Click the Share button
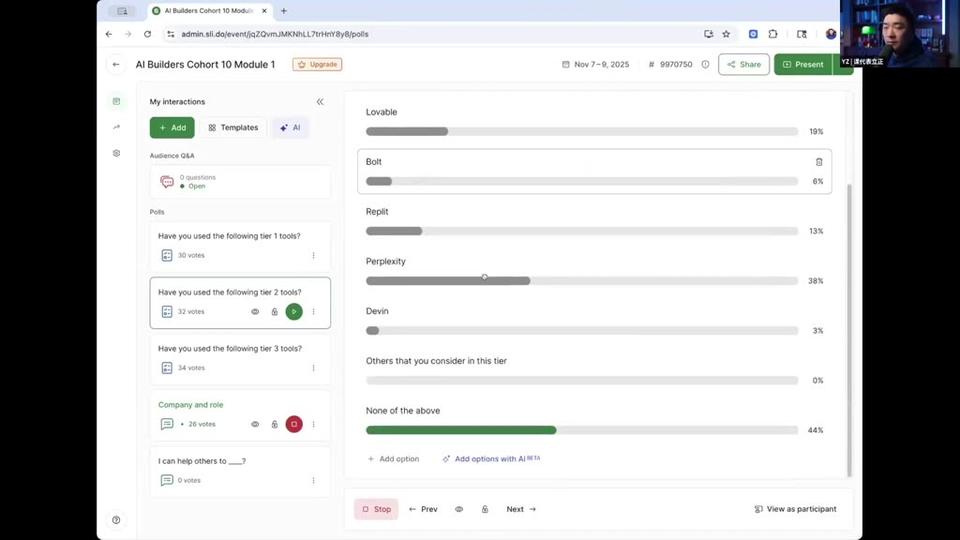 (x=744, y=64)
